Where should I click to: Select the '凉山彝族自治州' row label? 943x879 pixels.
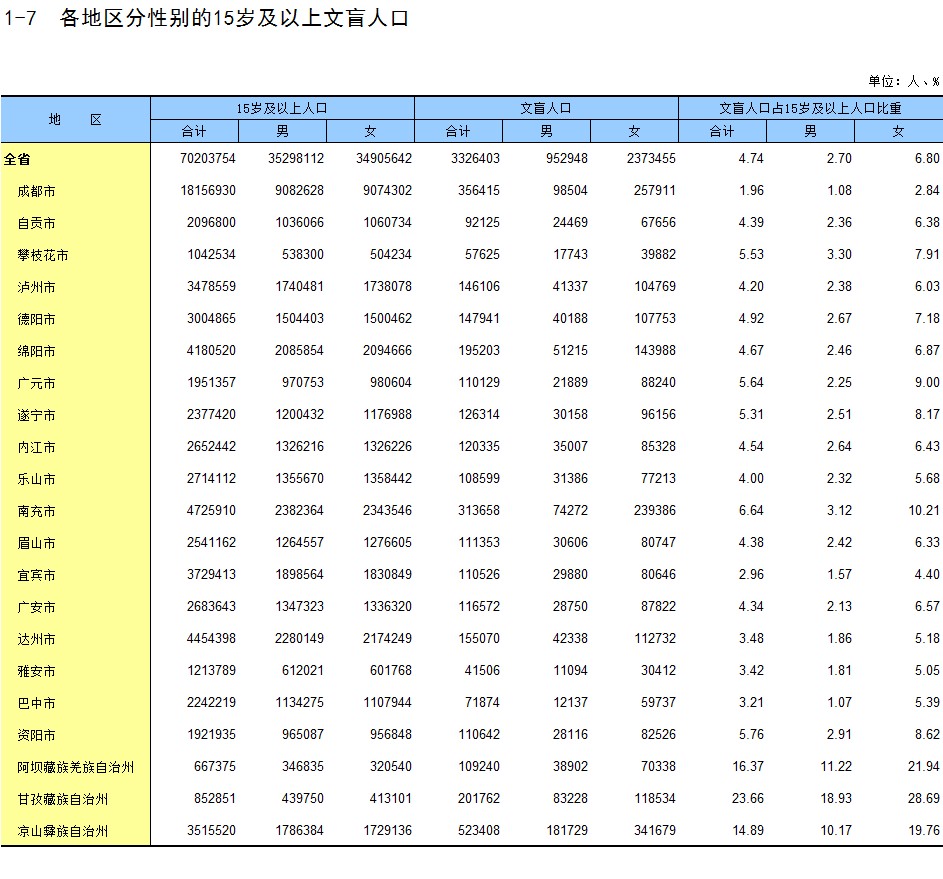point(63,831)
